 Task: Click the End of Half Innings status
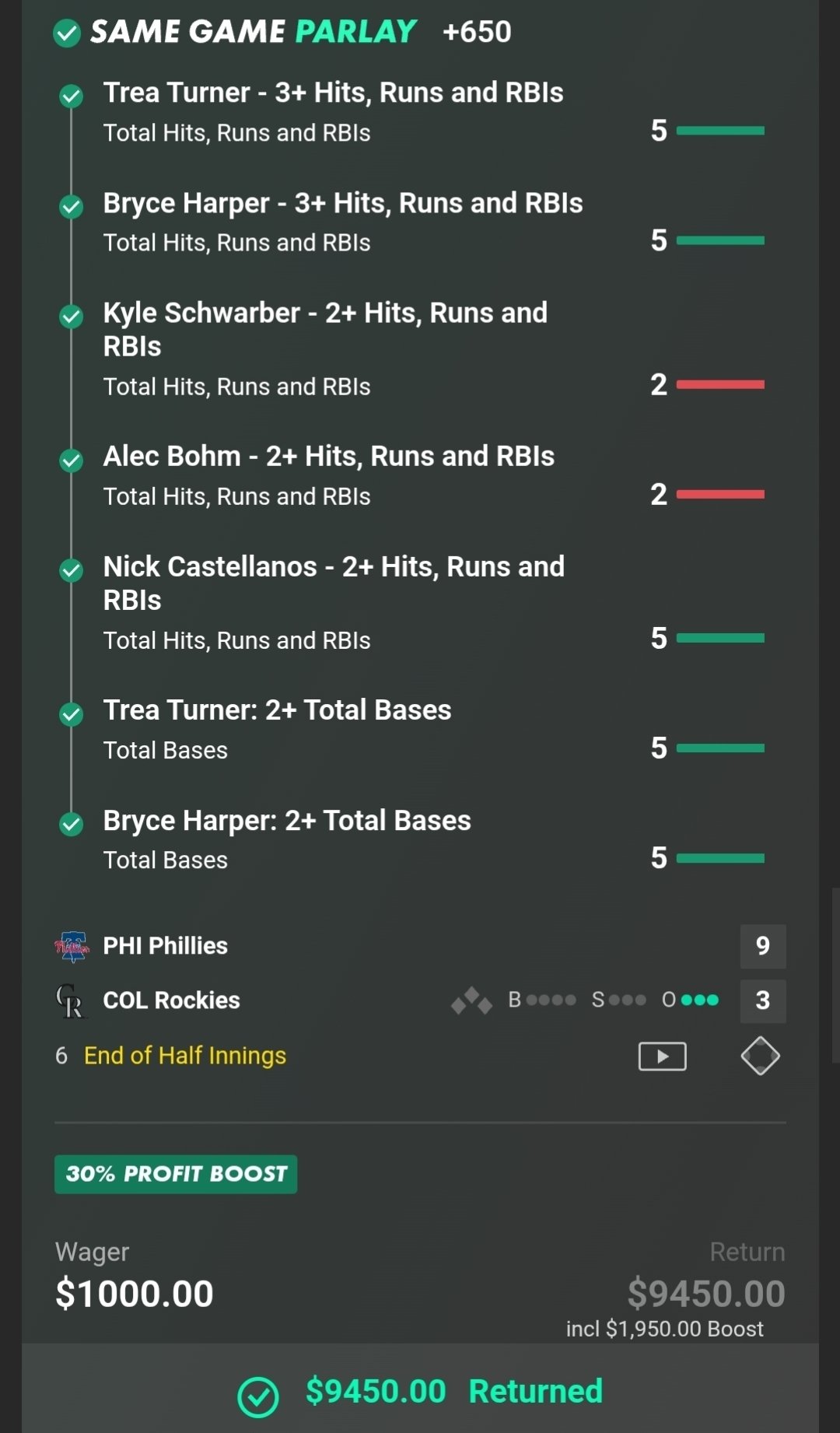click(x=185, y=1056)
